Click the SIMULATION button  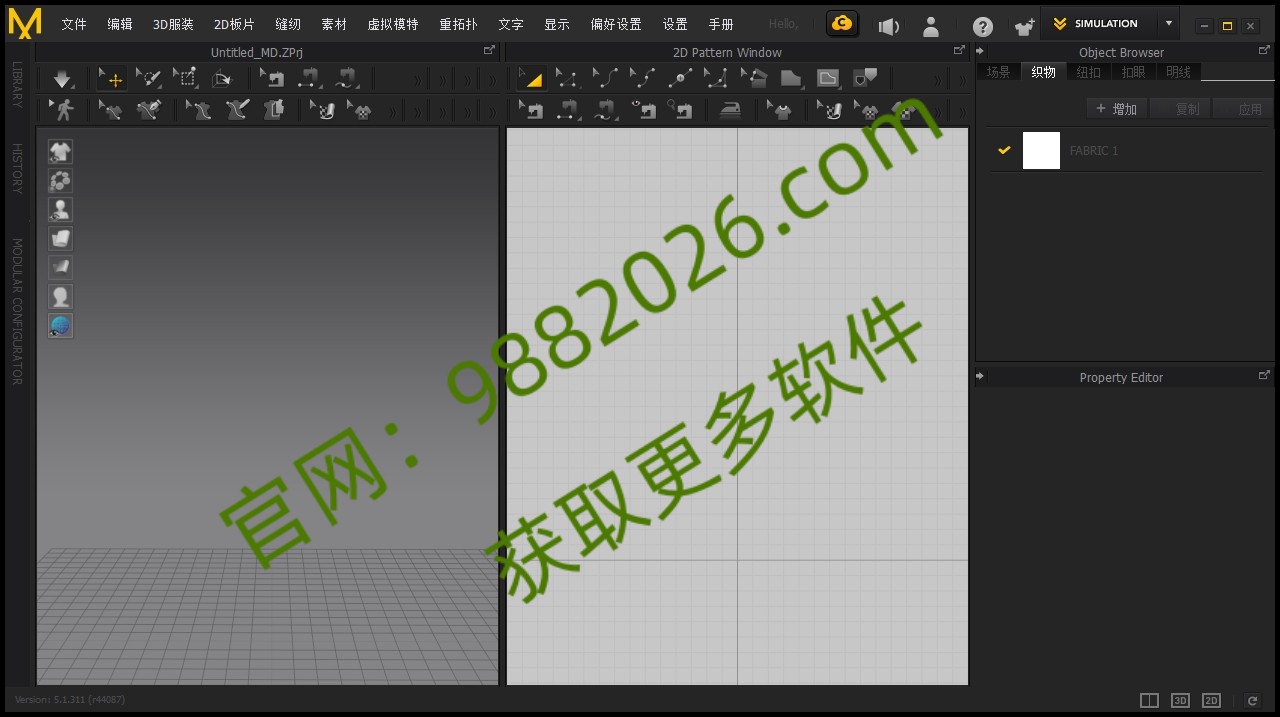pos(1098,23)
